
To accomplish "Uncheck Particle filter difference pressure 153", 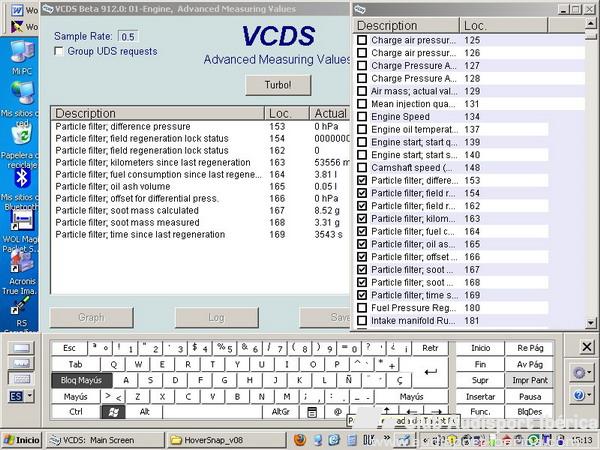I will click(362, 180).
